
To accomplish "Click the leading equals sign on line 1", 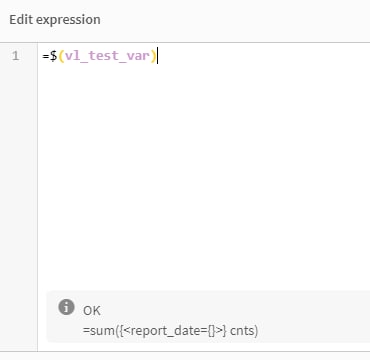I will coord(46,56).
